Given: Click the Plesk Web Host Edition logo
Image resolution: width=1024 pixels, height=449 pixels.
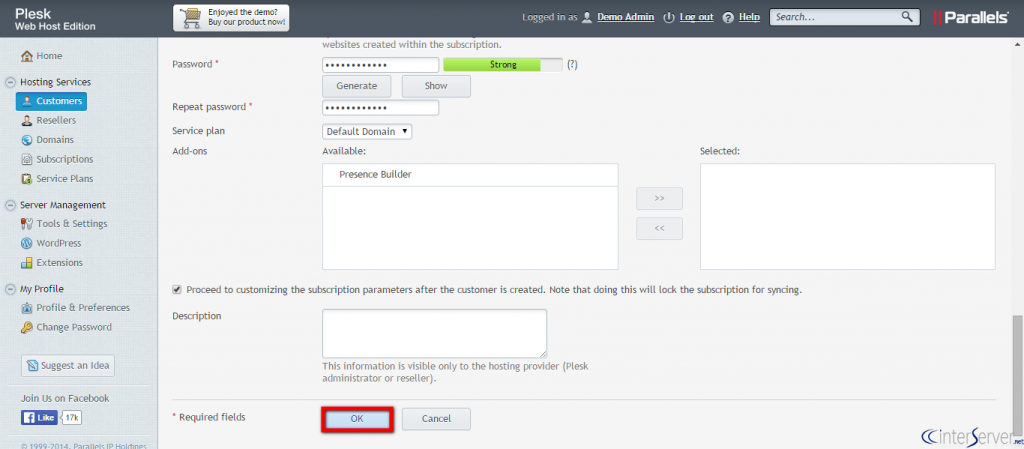Looking at the screenshot, I should click(56, 20).
